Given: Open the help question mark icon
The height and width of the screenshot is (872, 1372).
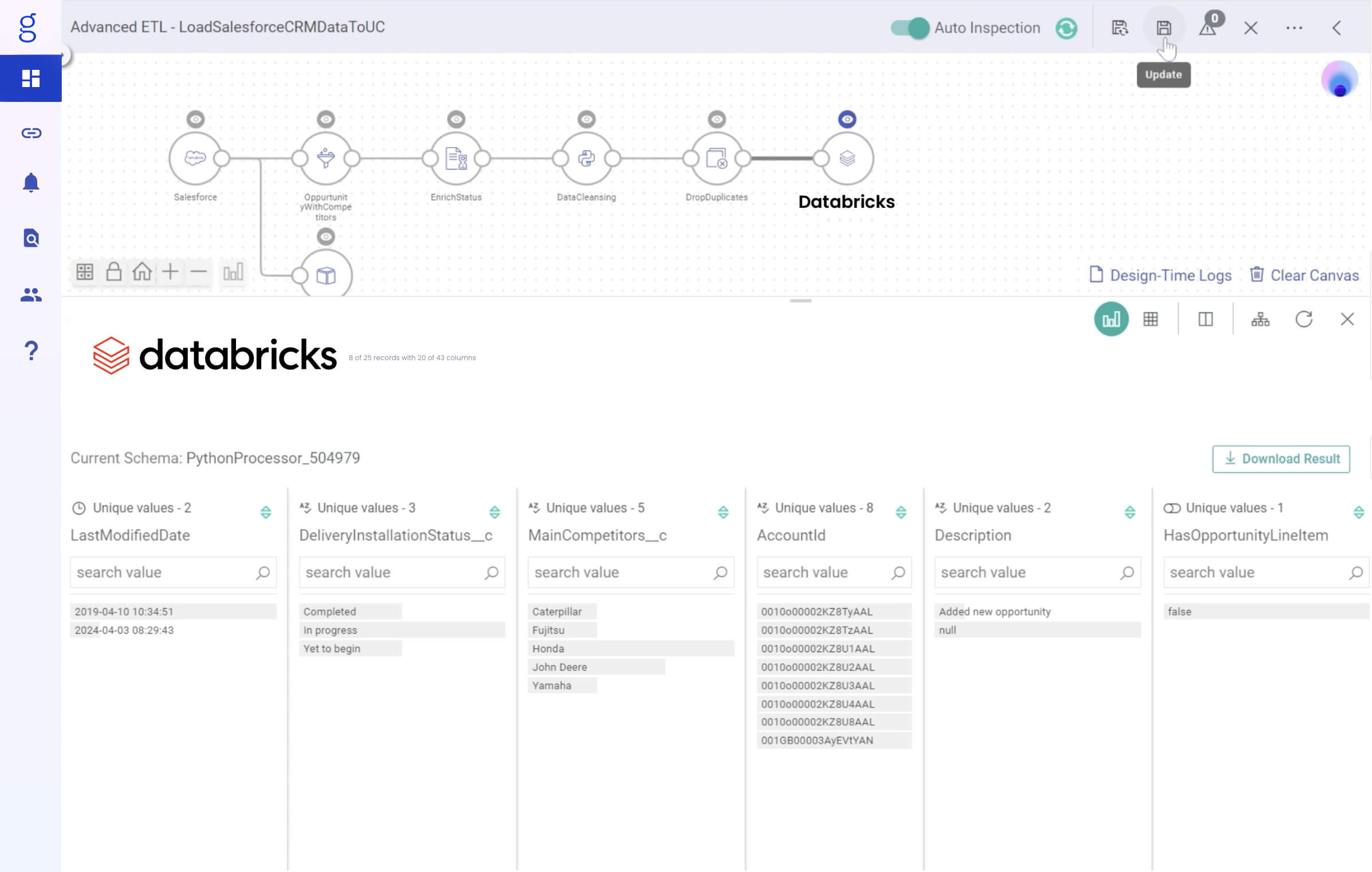Looking at the screenshot, I should 32,350.
